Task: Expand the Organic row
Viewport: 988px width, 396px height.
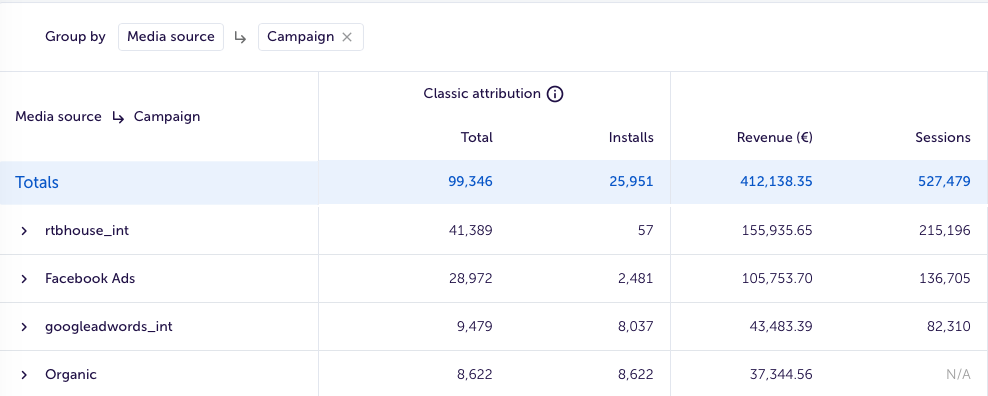Action: click(24, 375)
